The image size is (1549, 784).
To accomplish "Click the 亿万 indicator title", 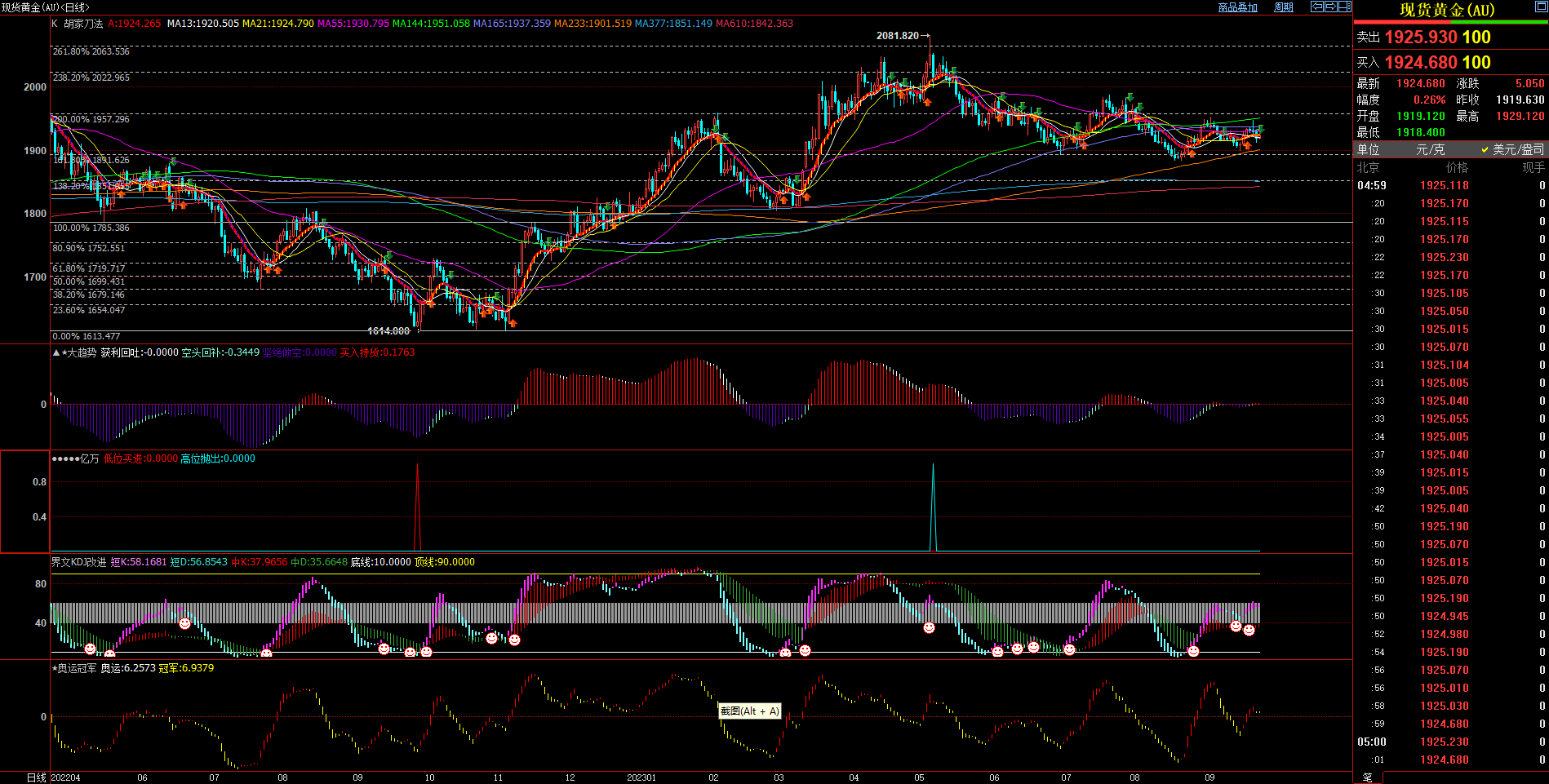I will pos(89,458).
